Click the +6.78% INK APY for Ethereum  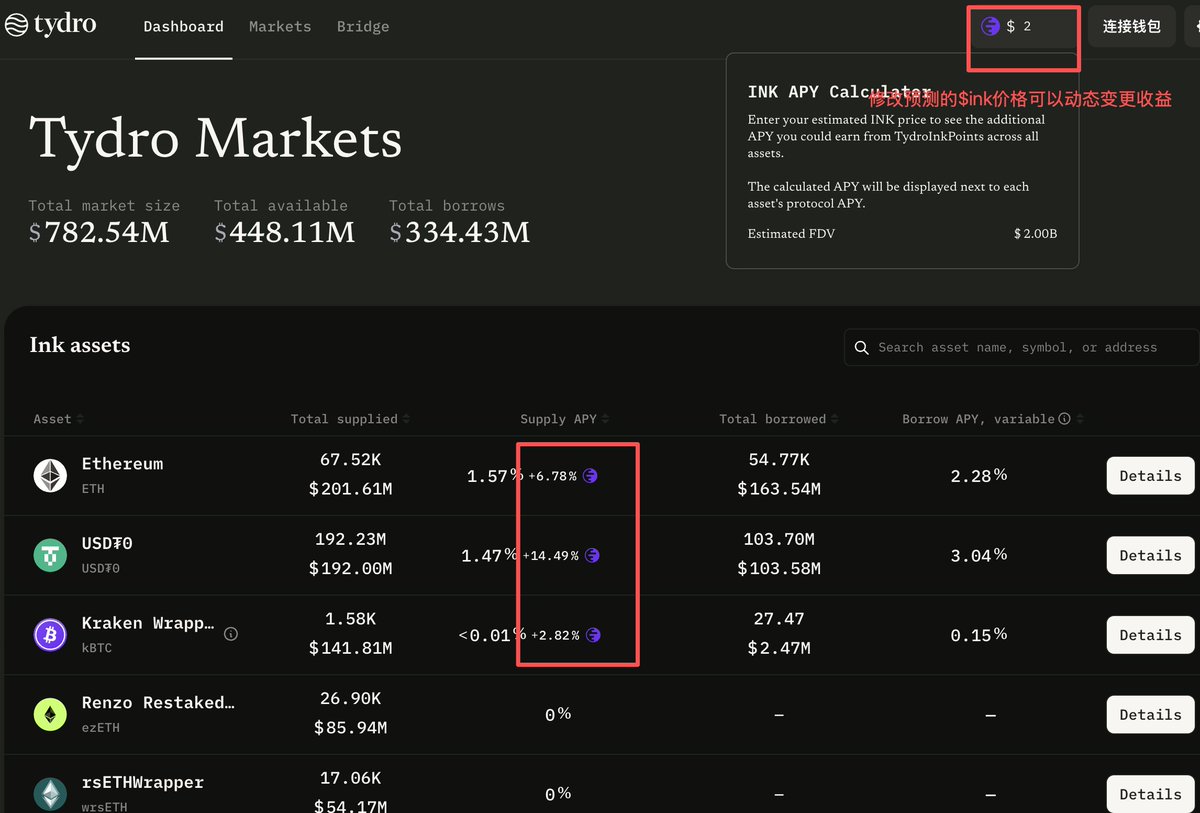tap(553, 476)
